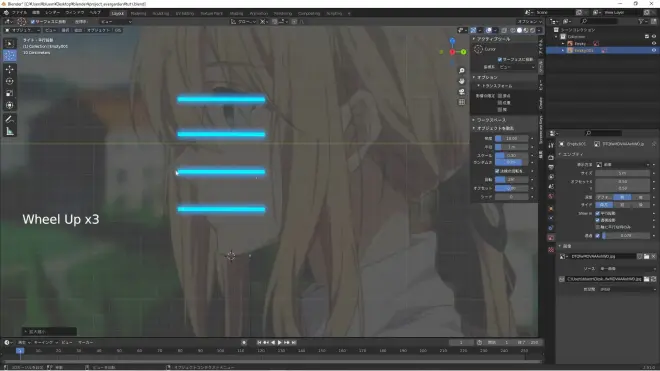
Task: Click the open image folder icon
Action: click(647, 256)
